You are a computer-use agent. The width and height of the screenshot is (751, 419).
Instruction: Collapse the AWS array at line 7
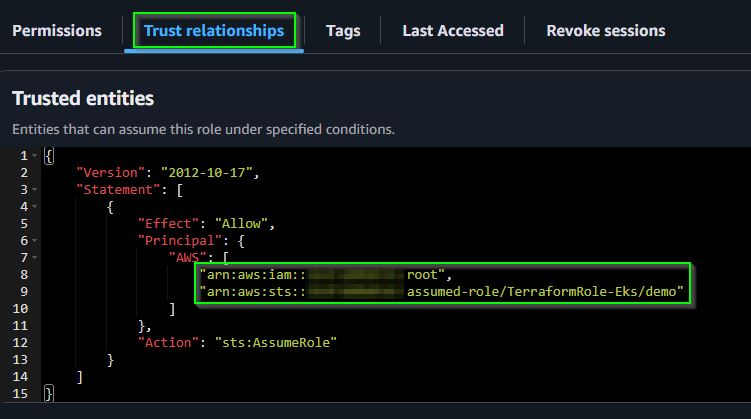tap(34, 258)
